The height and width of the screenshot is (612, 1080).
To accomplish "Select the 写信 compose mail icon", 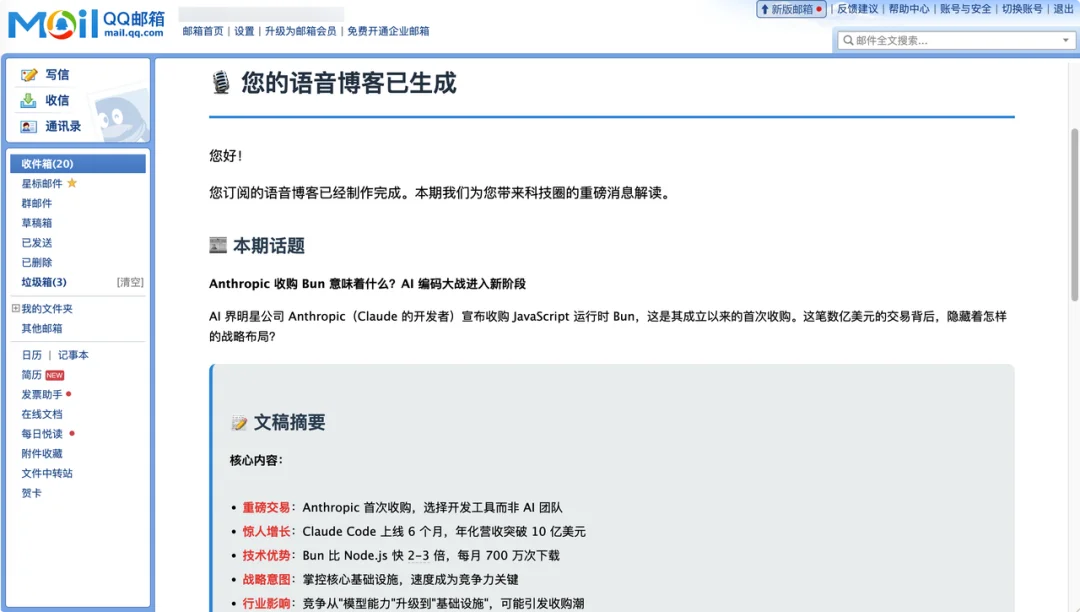I will coord(28,74).
